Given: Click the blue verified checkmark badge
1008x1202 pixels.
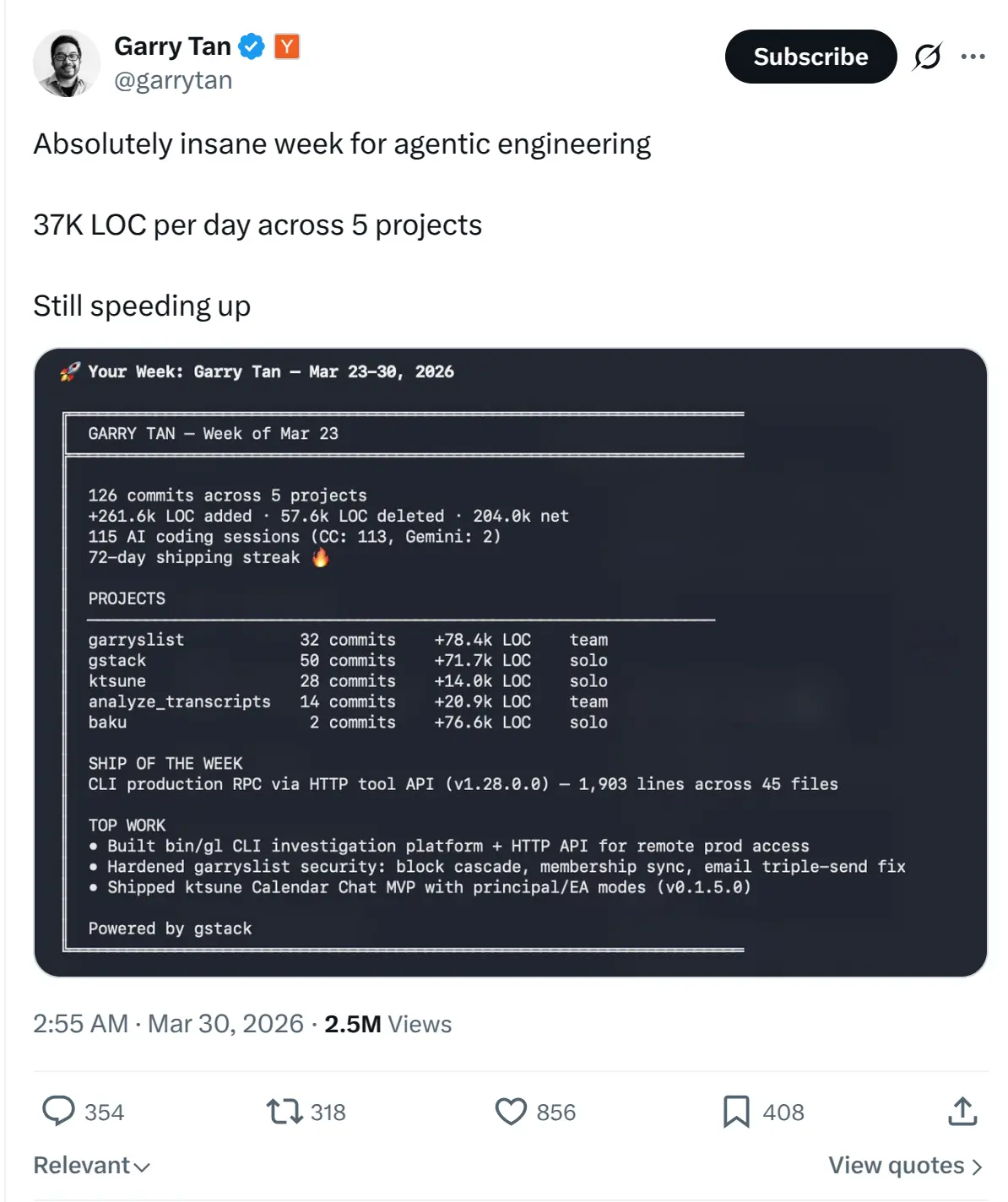Looking at the screenshot, I should [x=252, y=46].
